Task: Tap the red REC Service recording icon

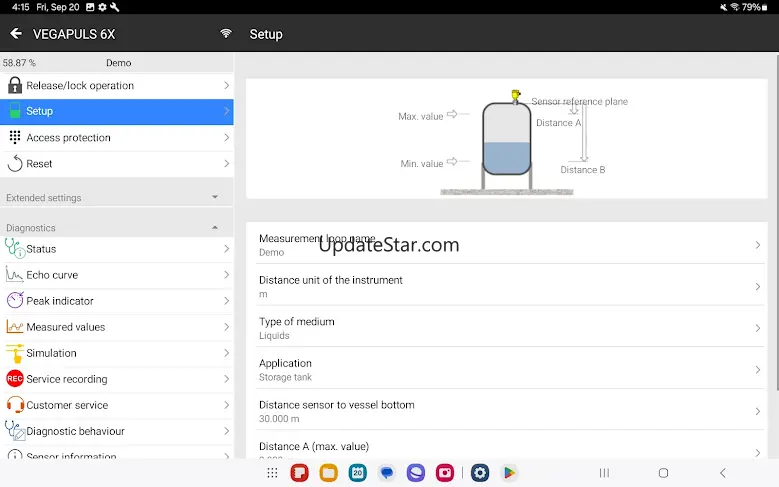Action: pyautogui.click(x=15, y=379)
